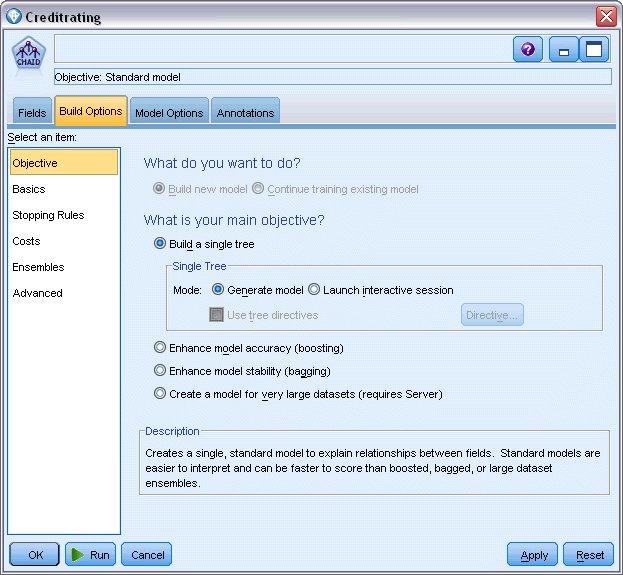Screen dimensions: 623x575
Task: Click the OK button
Action: click(35, 554)
